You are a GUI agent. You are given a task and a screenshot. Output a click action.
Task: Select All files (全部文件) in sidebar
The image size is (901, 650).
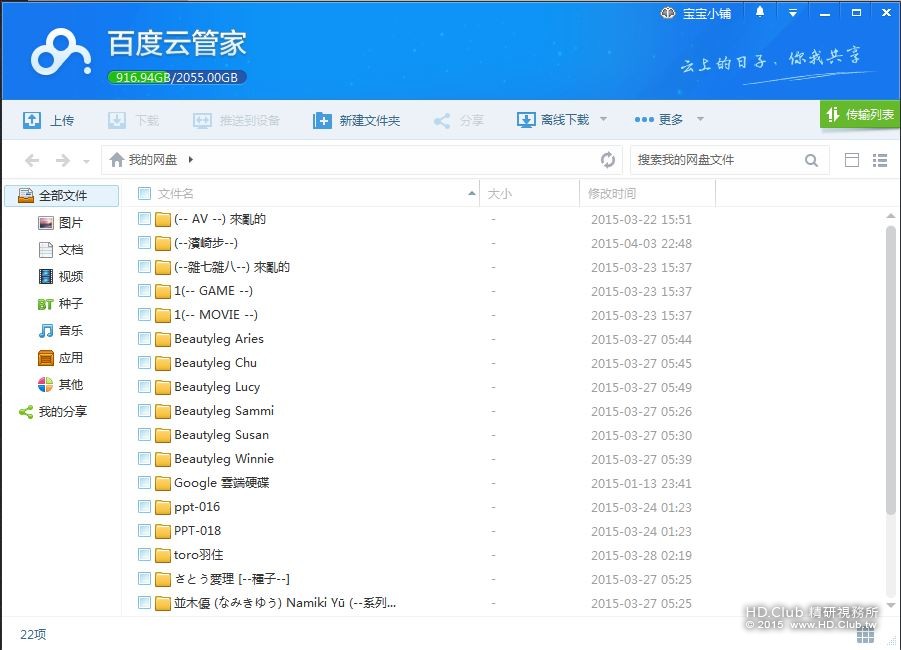point(61,195)
